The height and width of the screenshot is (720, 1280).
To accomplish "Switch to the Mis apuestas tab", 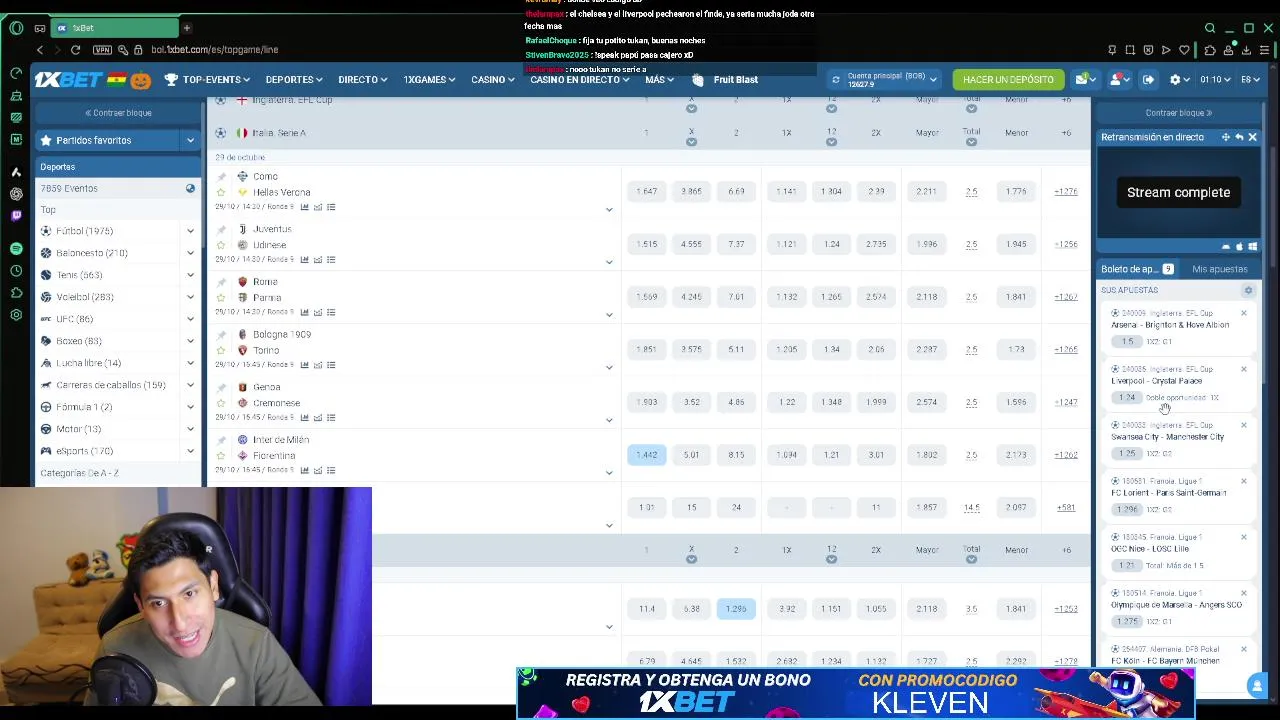I will (1219, 269).
